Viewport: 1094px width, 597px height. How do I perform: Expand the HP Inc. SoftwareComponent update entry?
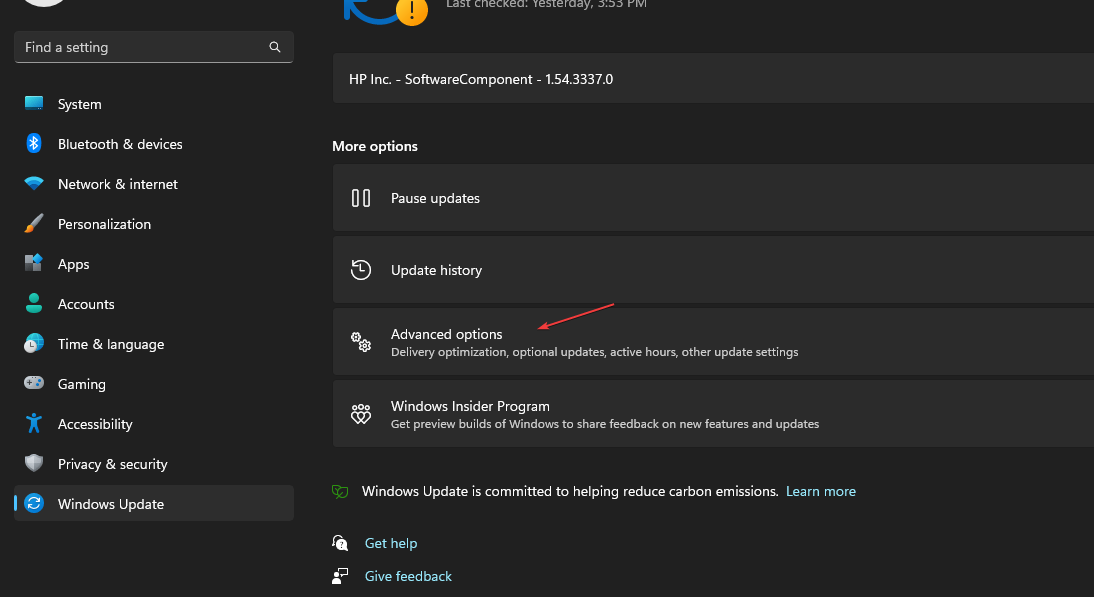coord(480,79)
